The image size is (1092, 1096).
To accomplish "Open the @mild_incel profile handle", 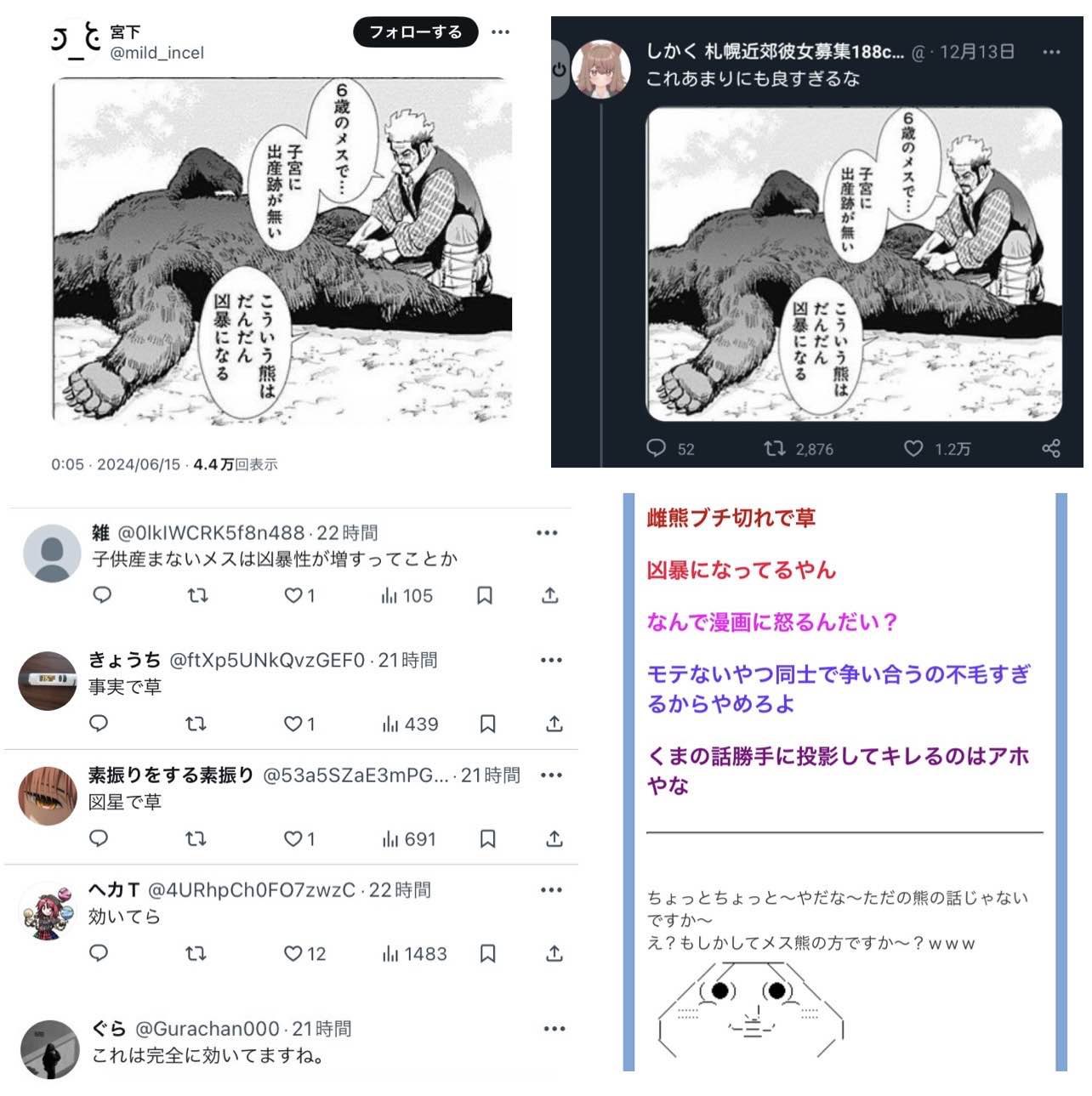I will point(157,53).
